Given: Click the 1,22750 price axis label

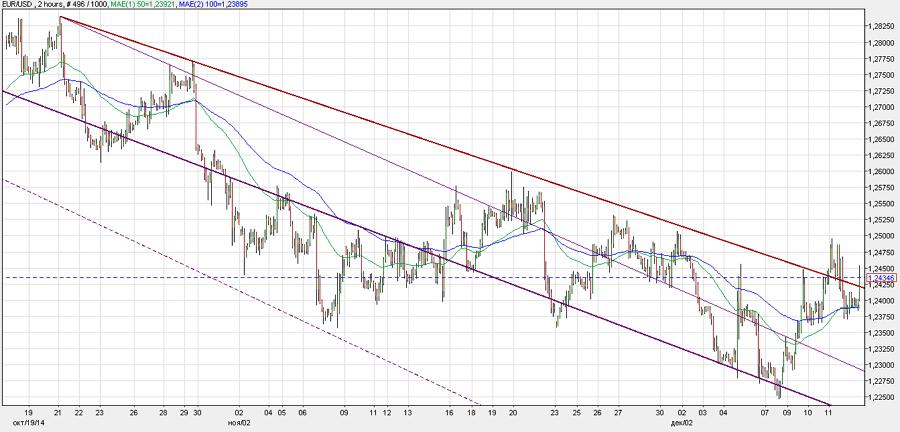Looking at the screenshot, I should [x=882, y=381].
